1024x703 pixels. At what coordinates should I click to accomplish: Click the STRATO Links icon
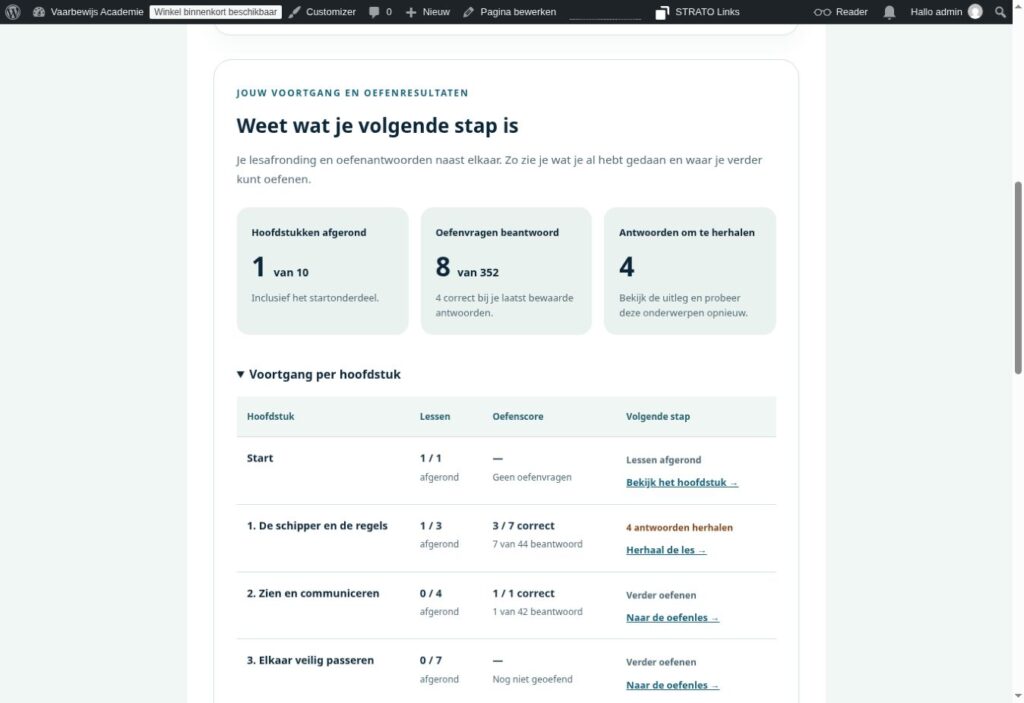point(662,12)
